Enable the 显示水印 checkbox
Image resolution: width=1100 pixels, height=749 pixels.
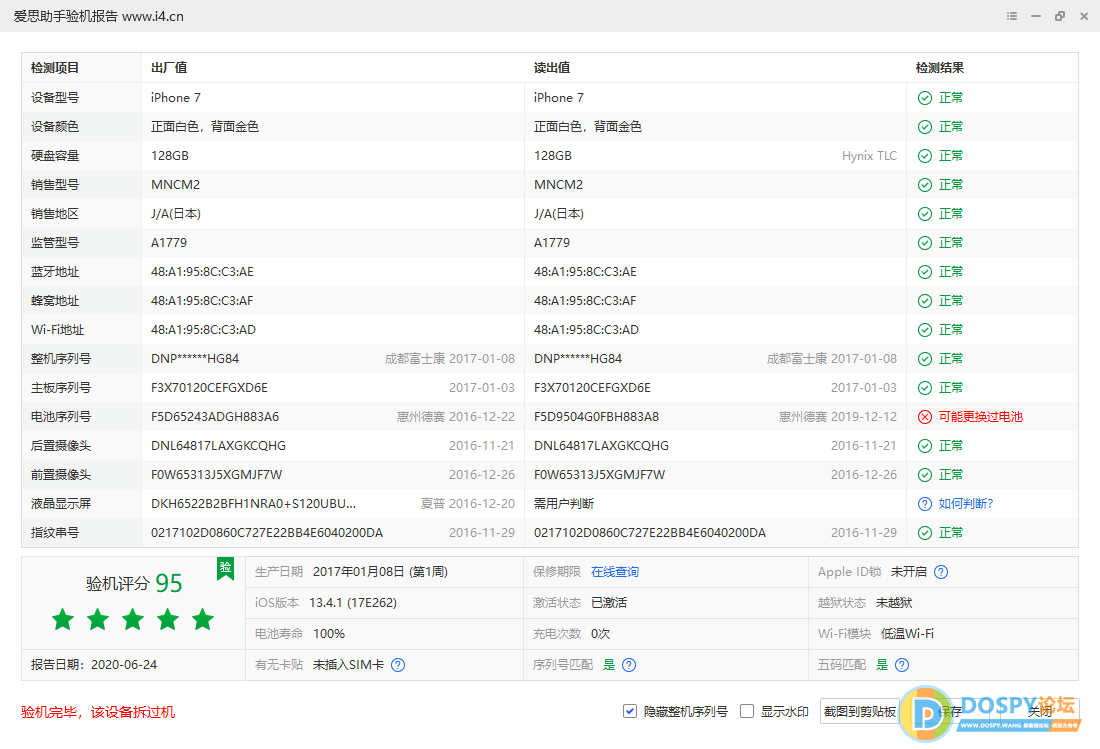pos(747,711)
